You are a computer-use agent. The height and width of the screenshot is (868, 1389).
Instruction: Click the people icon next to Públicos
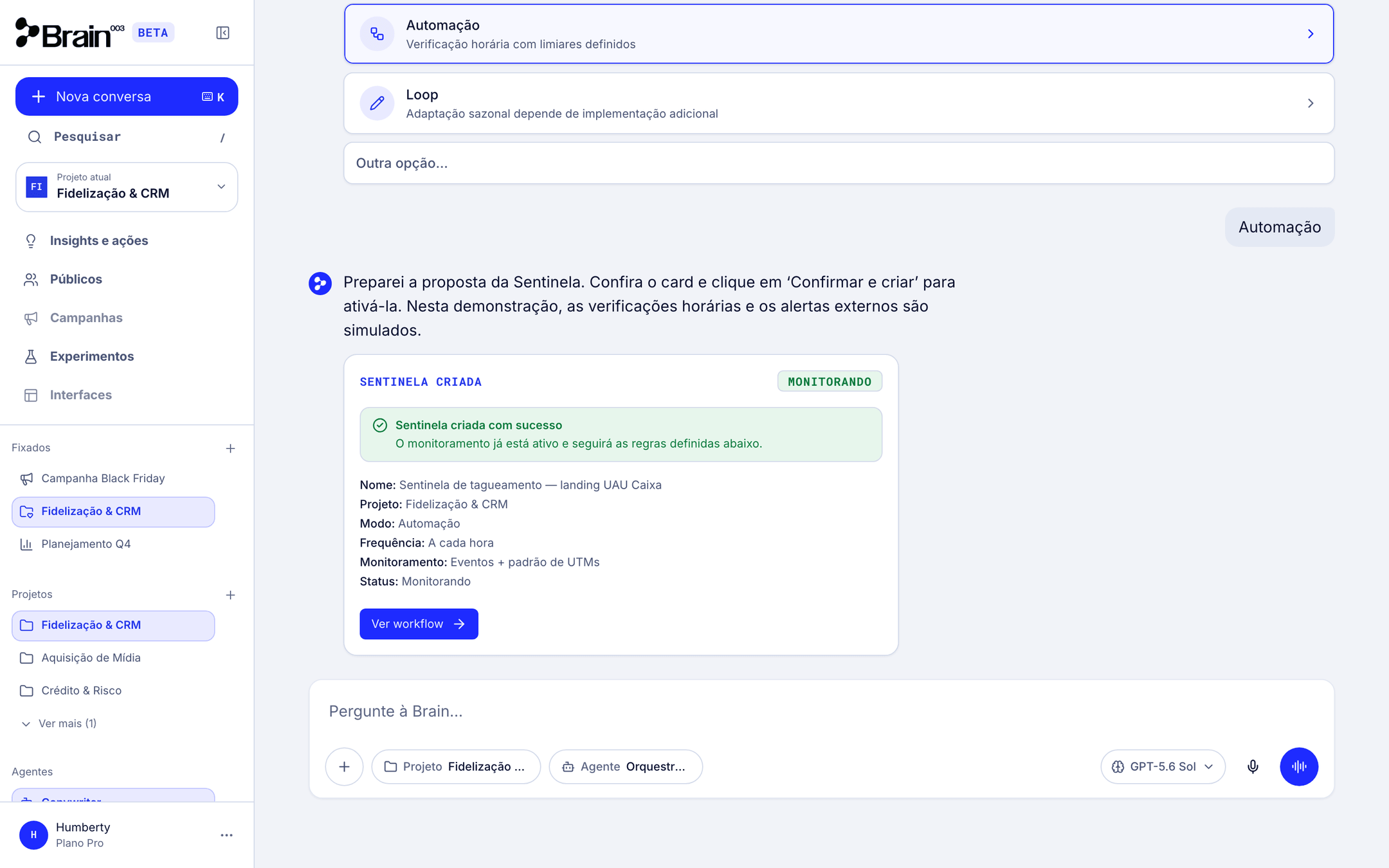click(x=31, y=280)
